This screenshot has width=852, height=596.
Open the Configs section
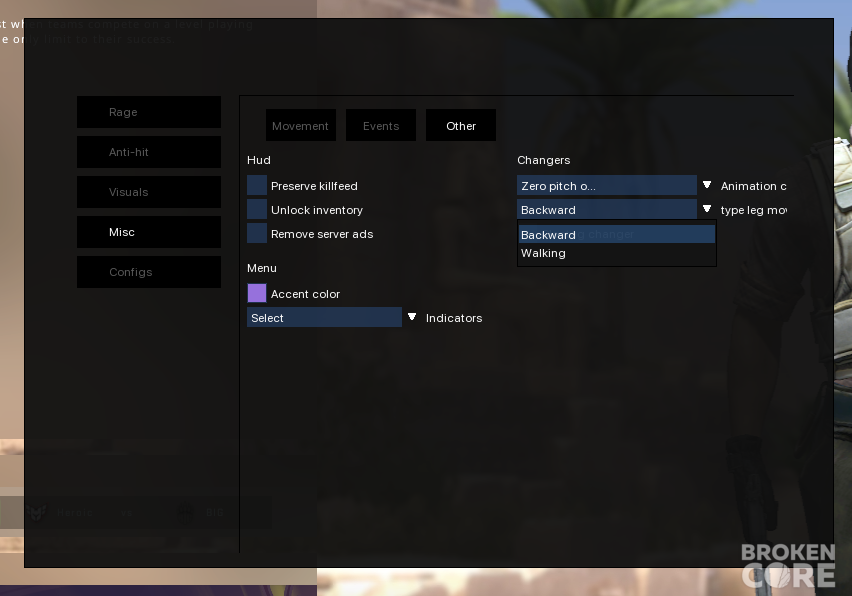[x=149, y=272]
